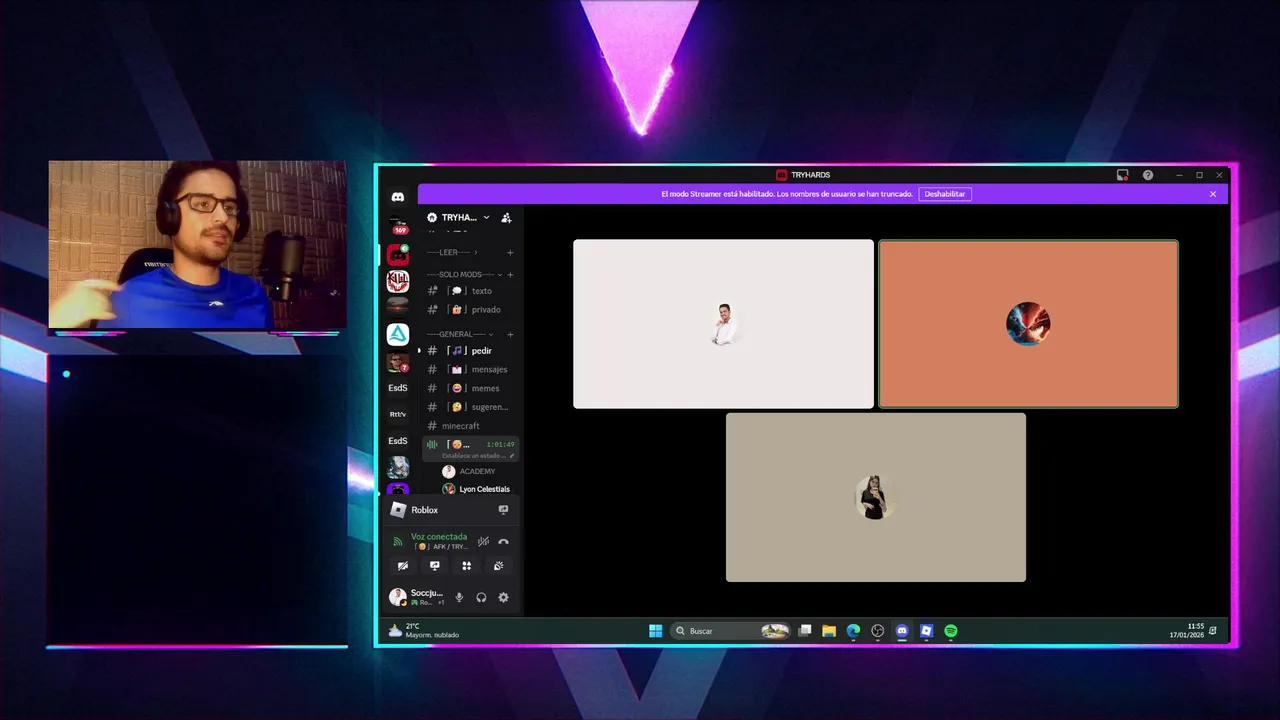Open the mensajes channel
This screenshot has width=1280, height=720.
pyautogui.click(x=471, y=370)
